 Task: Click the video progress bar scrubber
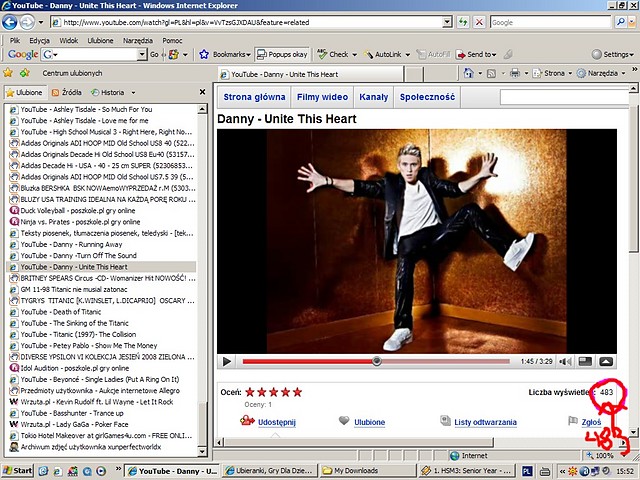click(x=377, y=361)
